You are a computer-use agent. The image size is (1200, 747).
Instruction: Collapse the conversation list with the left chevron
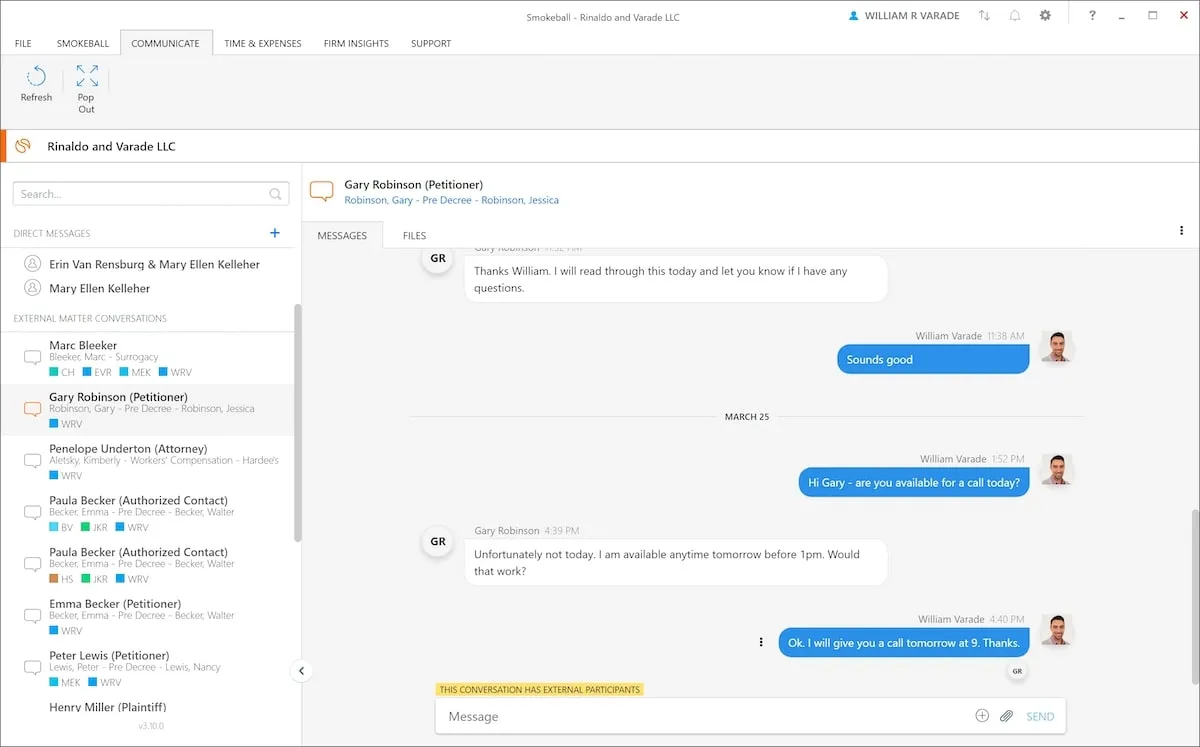coord(301,671)
